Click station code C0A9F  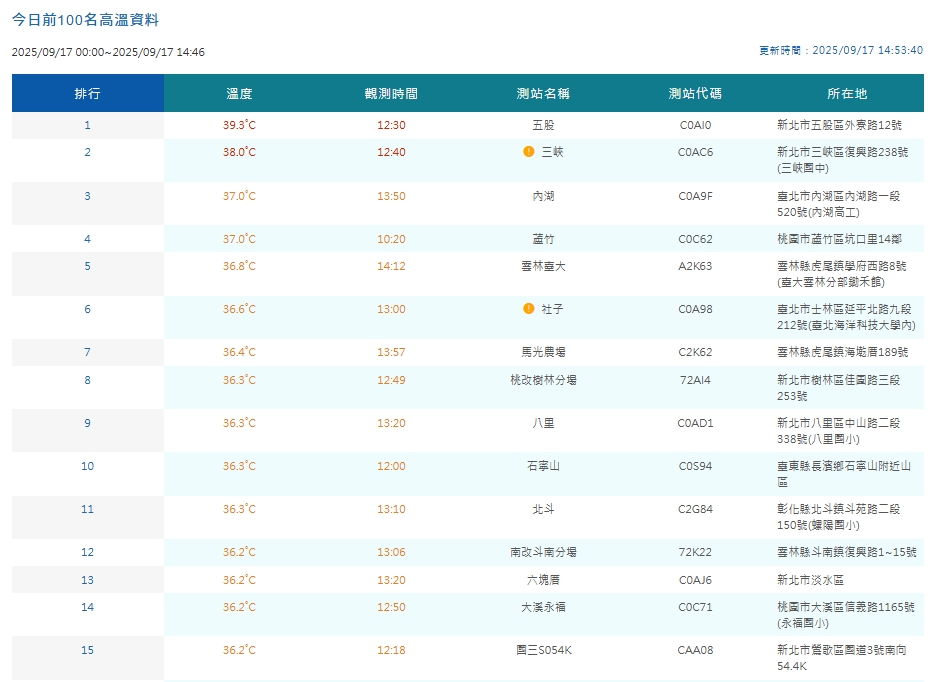695,196
